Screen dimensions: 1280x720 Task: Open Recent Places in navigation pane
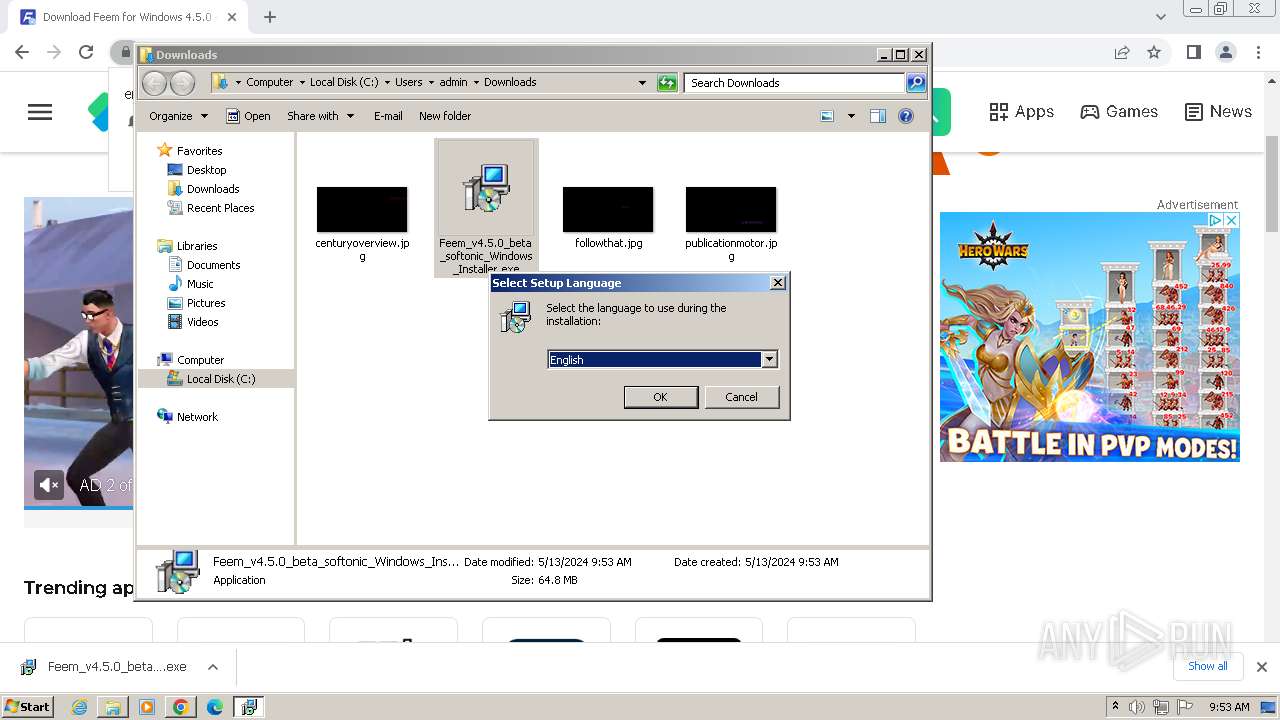tap(220, 208)
